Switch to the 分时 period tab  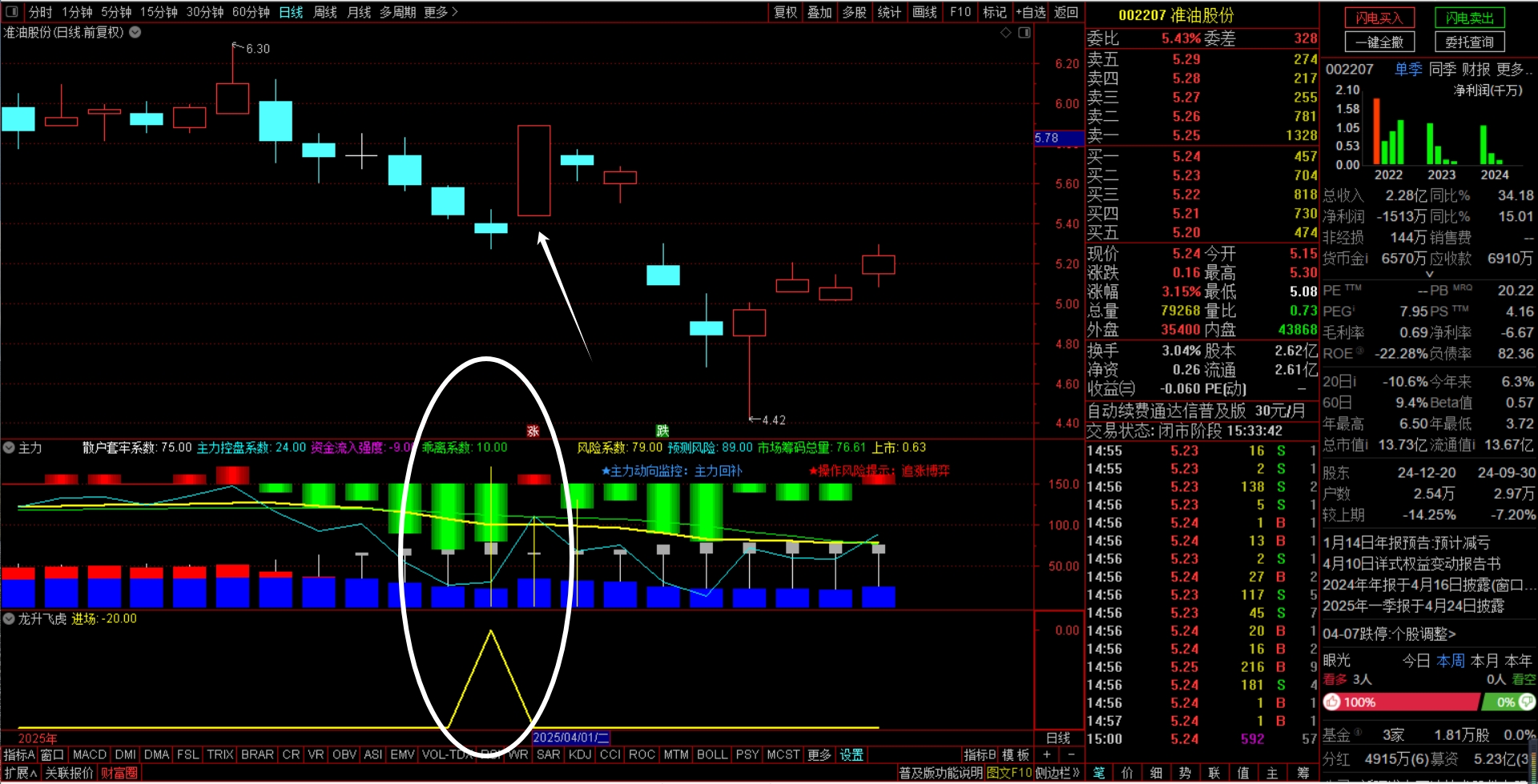[x=40, y=12]
